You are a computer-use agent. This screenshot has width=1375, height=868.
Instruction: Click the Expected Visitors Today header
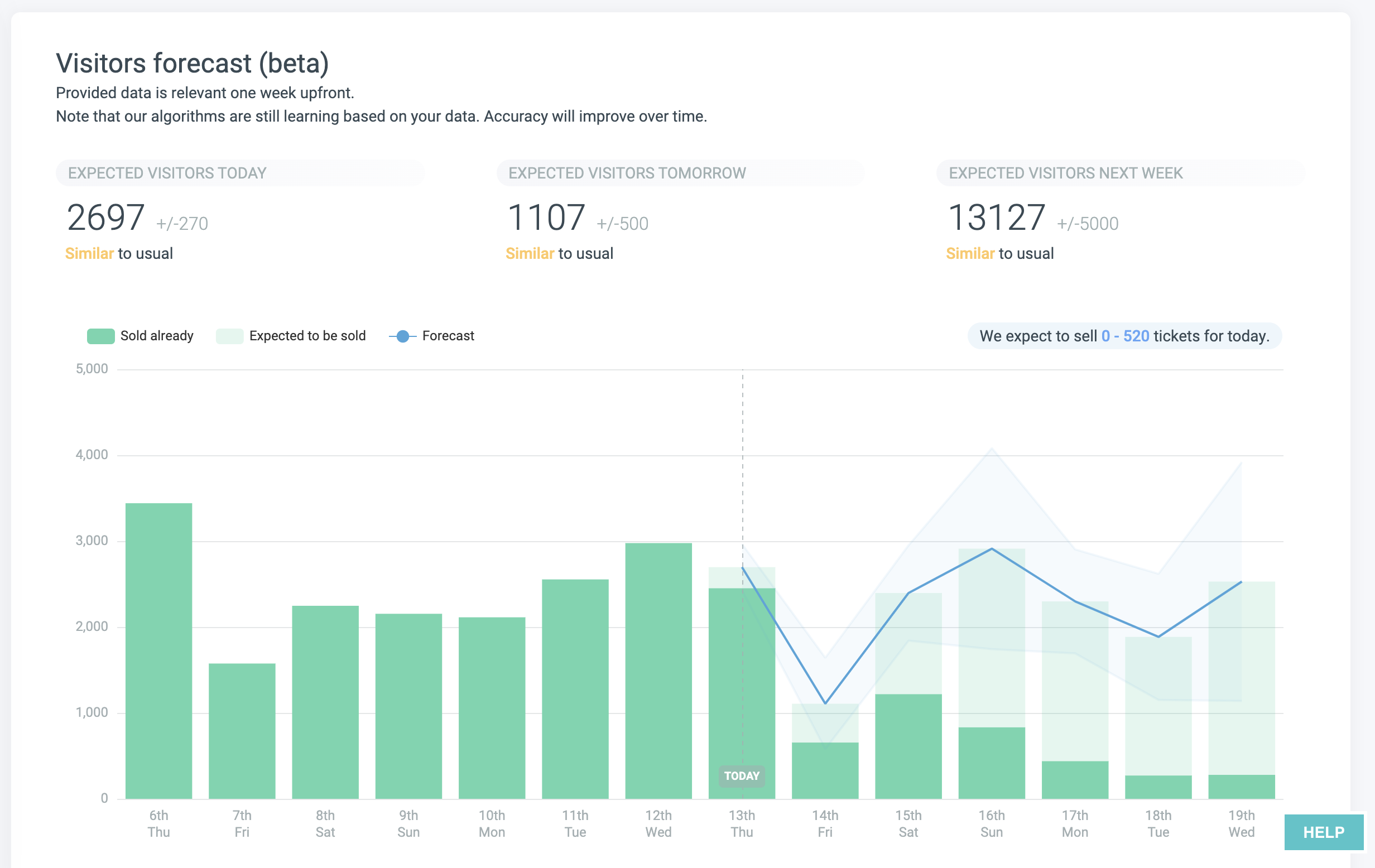coord(167,173)
